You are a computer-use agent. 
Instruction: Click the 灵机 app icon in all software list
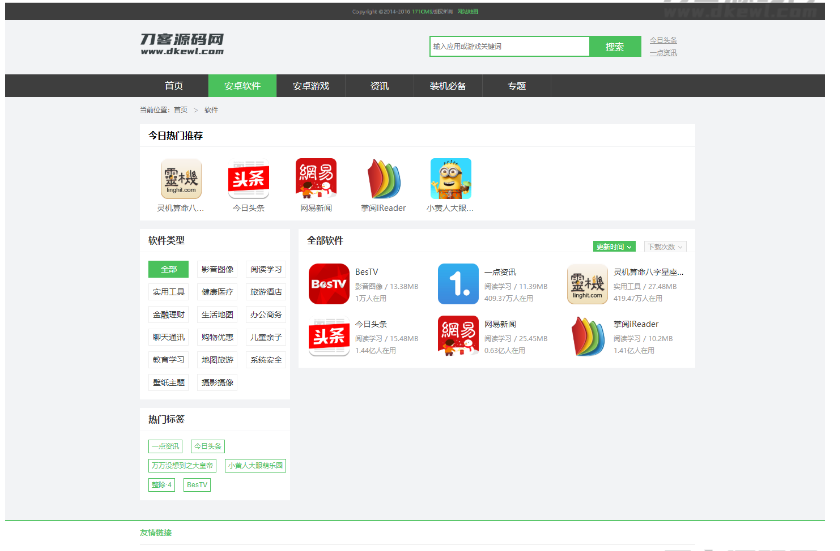pos(587,284)
